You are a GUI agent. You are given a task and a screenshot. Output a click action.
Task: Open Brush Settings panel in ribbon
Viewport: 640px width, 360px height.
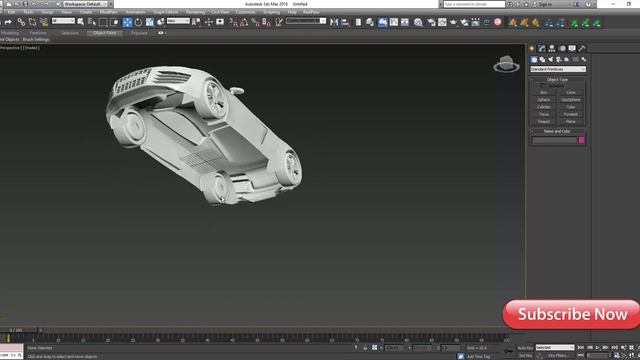(36, 40)
